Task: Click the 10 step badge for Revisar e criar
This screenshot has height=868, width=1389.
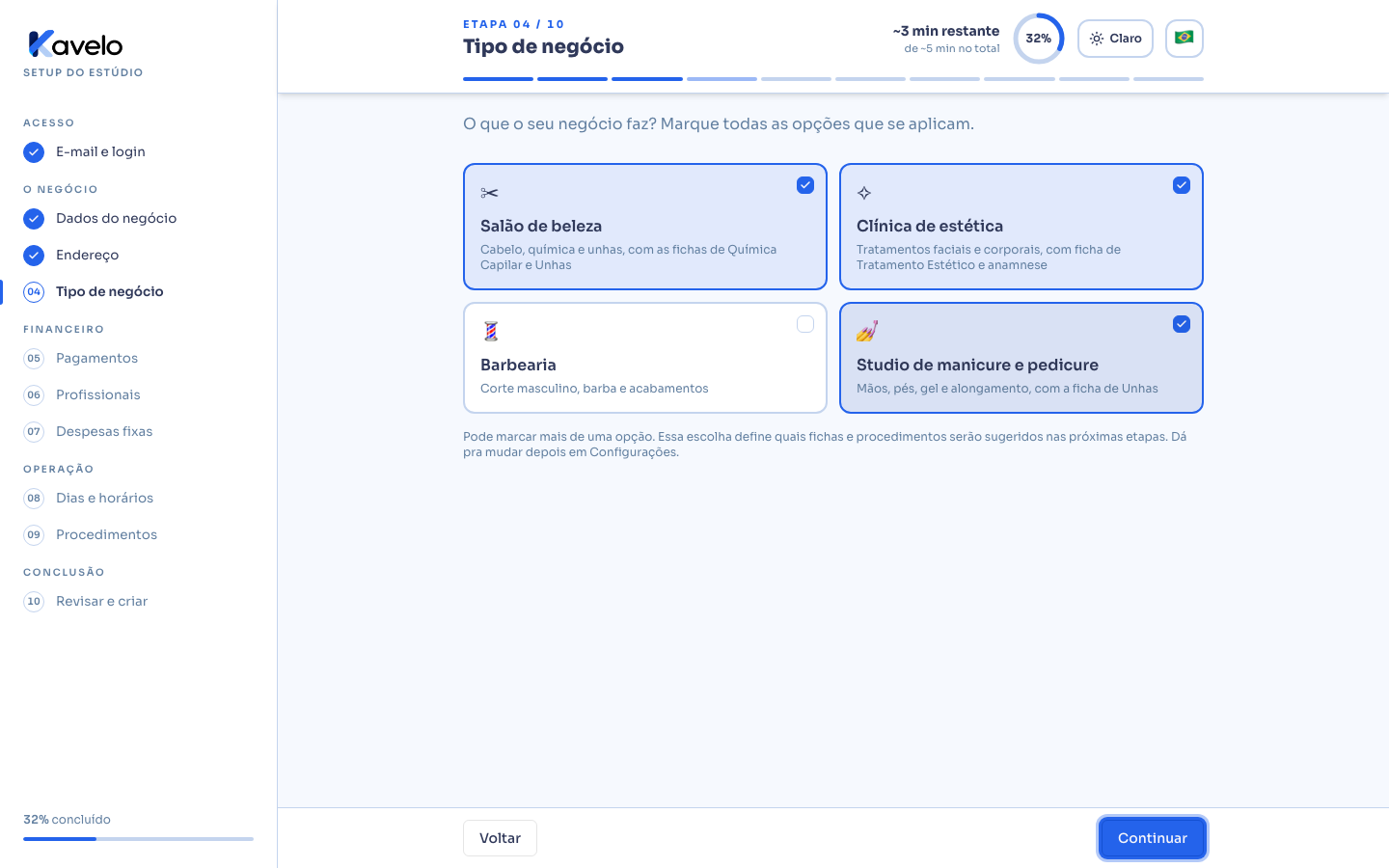Action: tap(34, 602)
